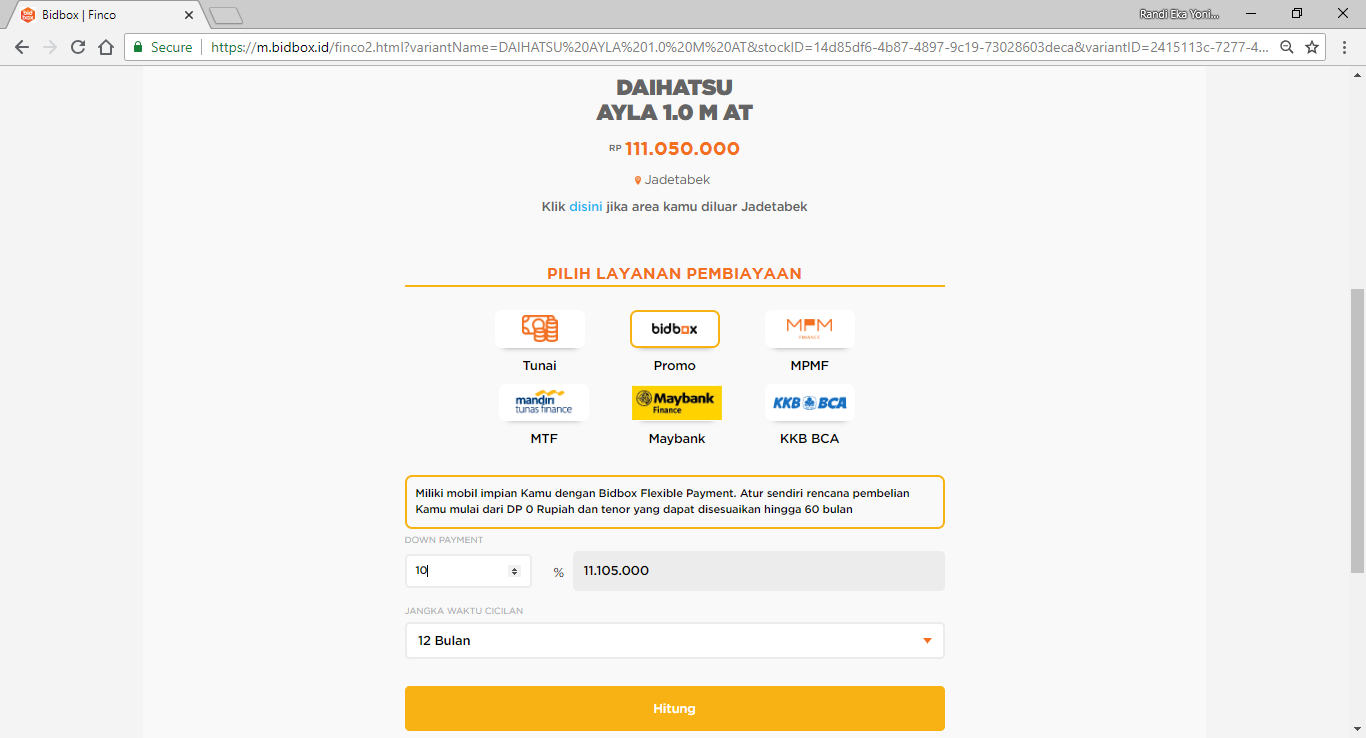Click the address bar URL

click(x=740, y=47)
